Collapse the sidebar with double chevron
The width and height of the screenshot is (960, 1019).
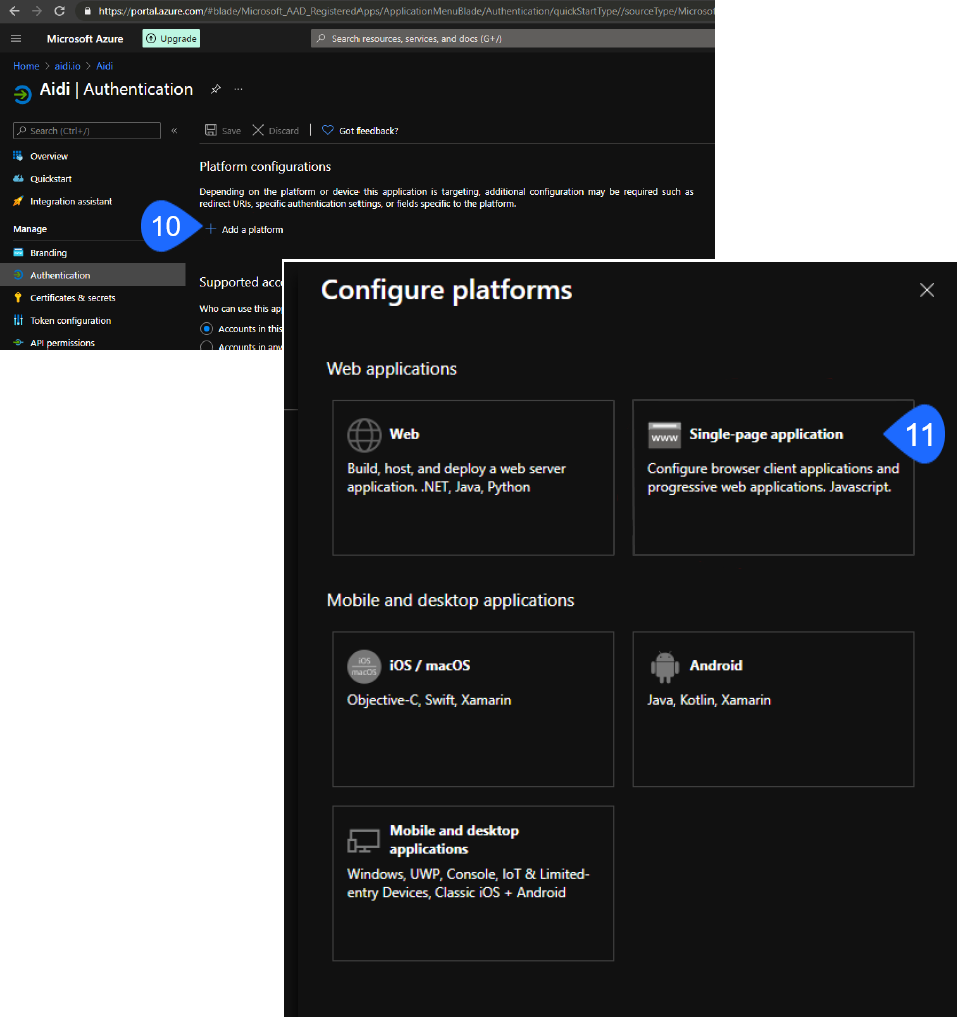[x=174, y=131]
